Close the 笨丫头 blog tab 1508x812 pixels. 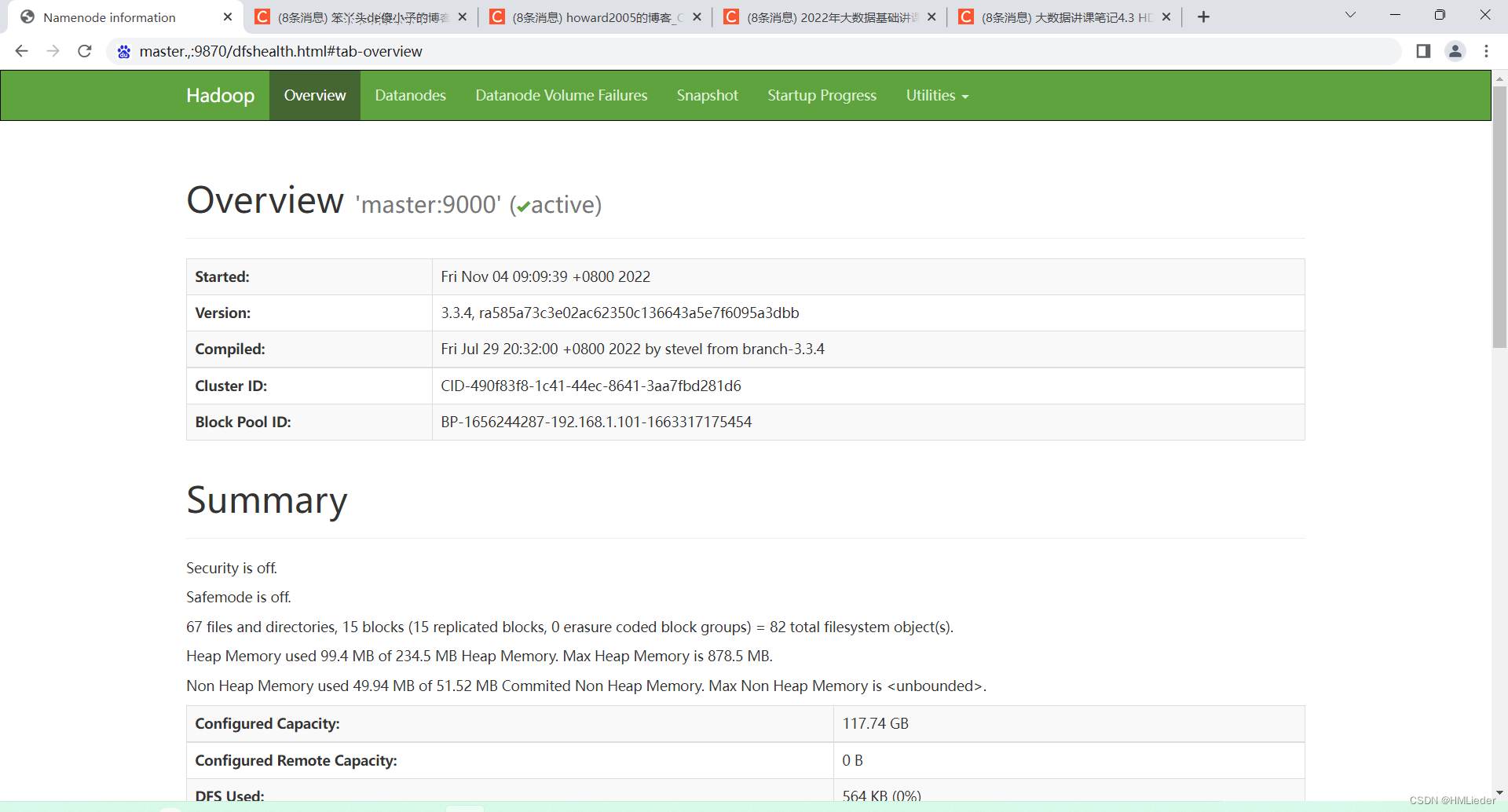tap(462, 16)
